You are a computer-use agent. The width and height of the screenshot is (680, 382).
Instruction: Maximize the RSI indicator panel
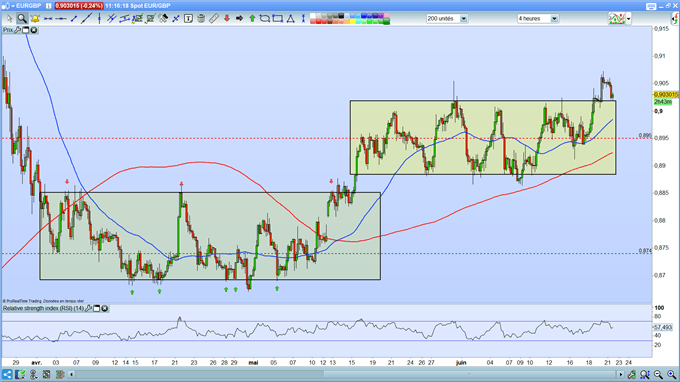[97, 308]
